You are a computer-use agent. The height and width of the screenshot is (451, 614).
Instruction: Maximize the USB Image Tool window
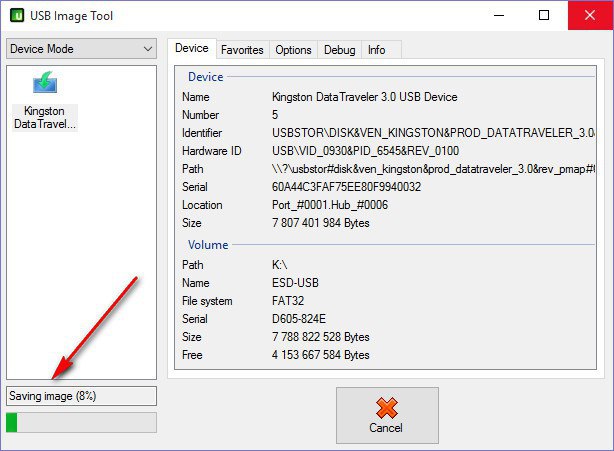544,16
